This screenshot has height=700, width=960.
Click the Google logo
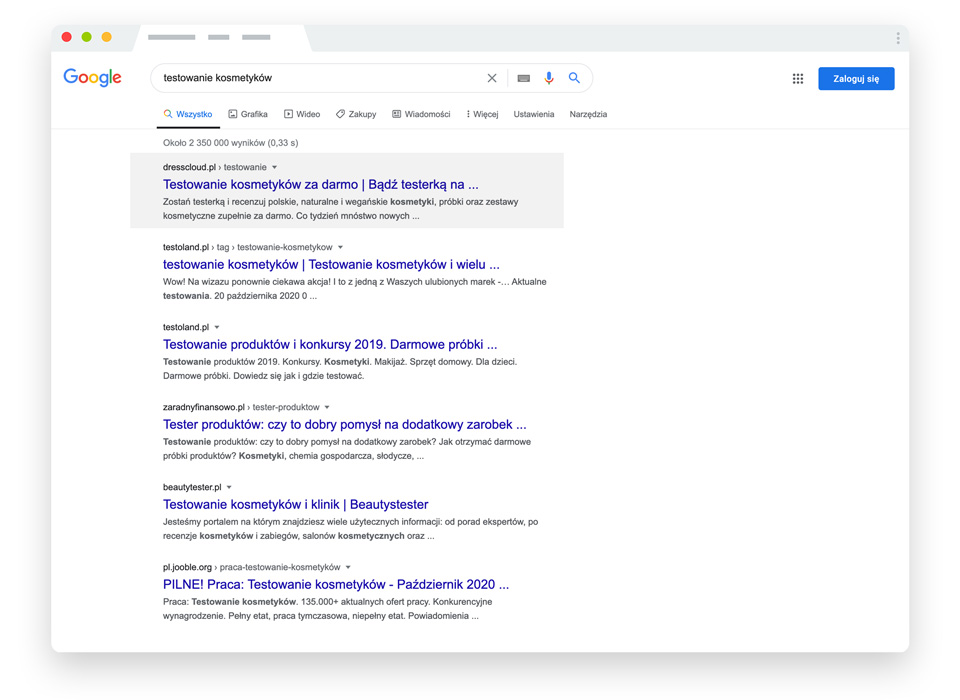pos(92,78)
